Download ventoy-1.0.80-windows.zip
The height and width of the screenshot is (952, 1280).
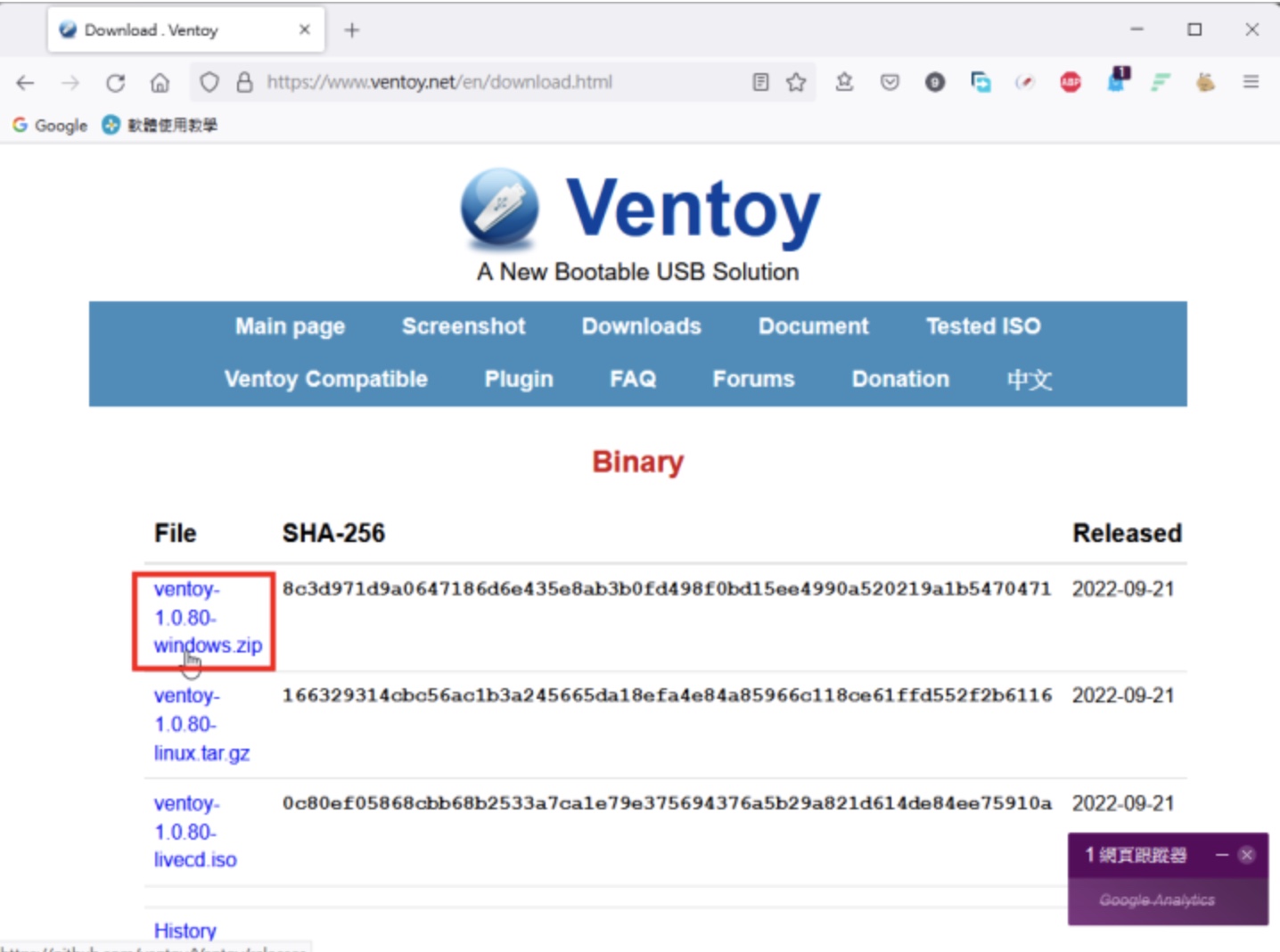208,618
